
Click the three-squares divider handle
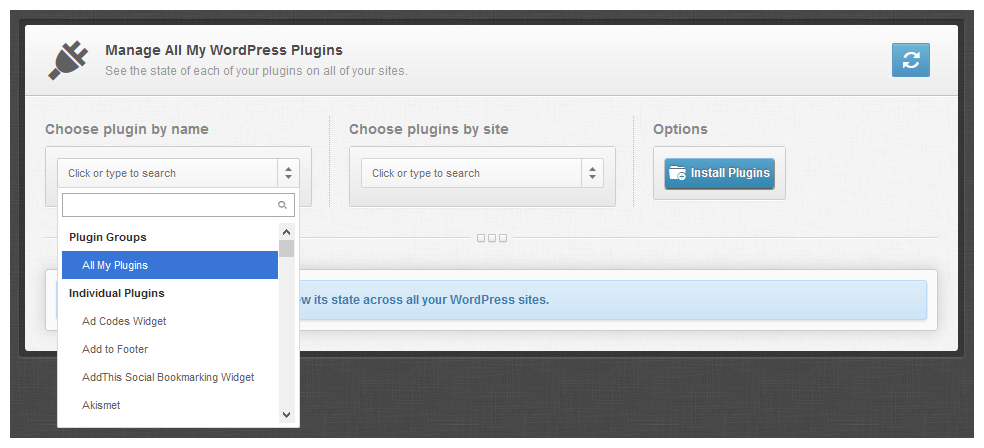point(492,238)
